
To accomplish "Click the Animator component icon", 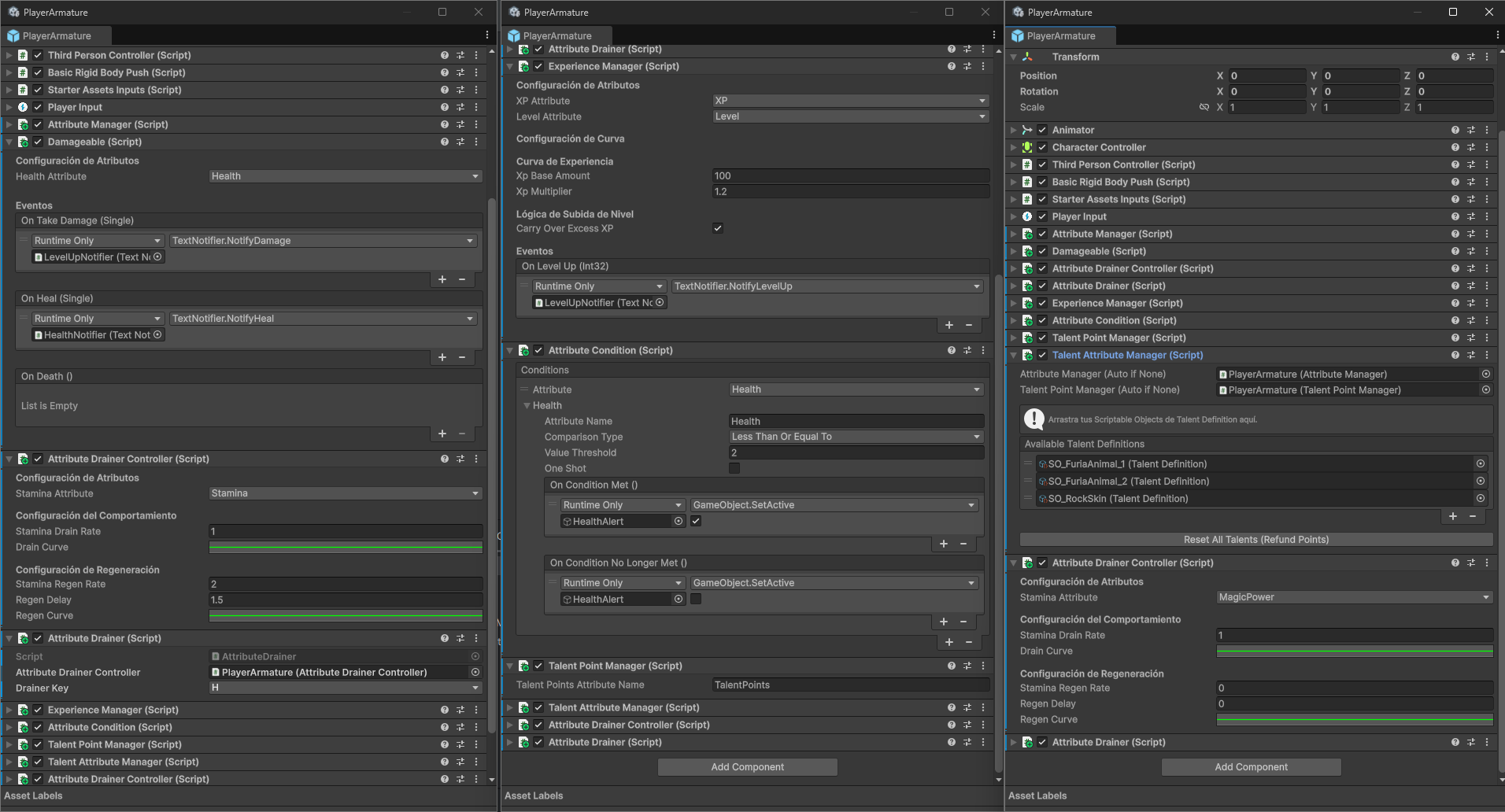I will click(x=1026, y=129).
